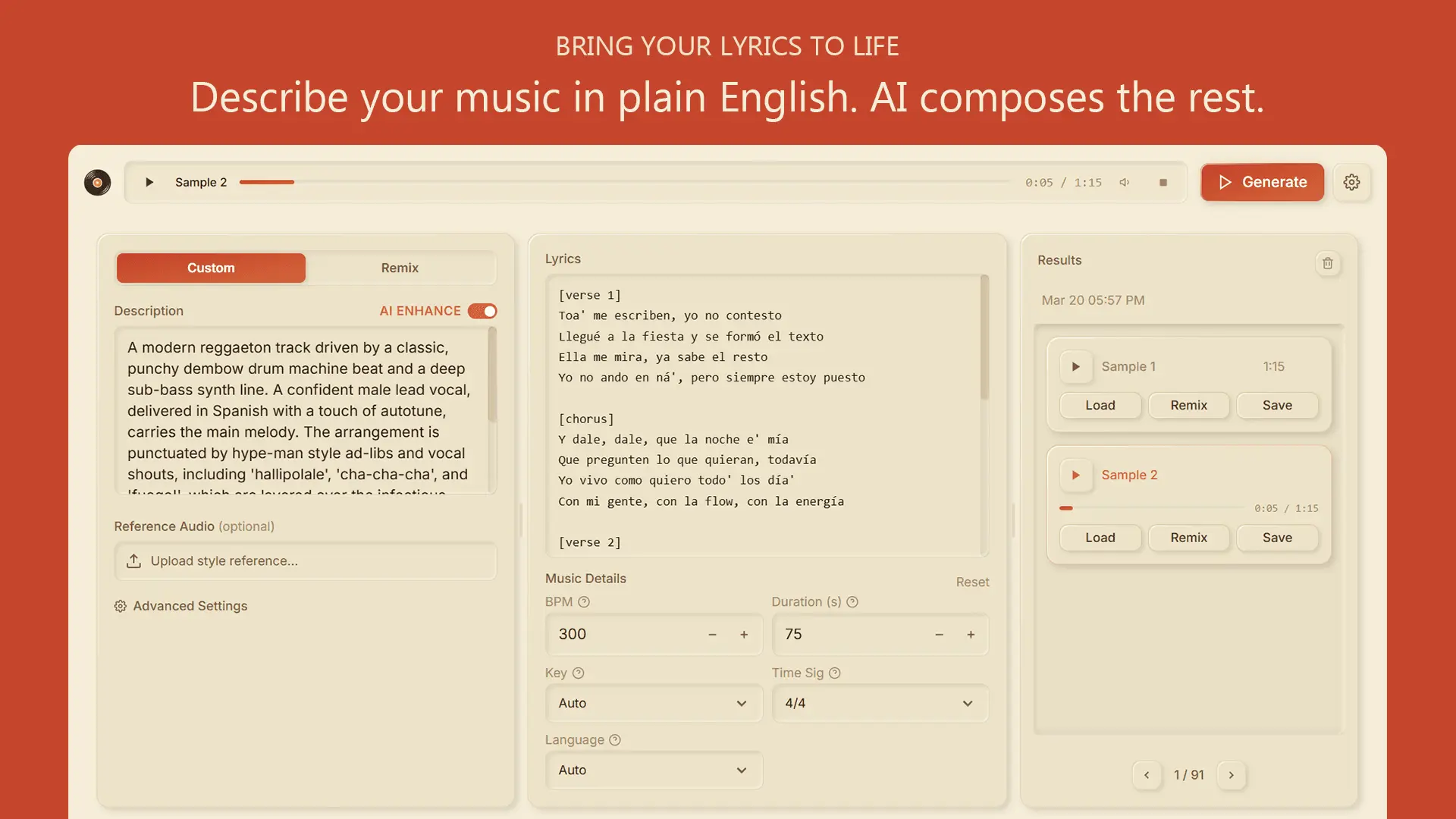The height and width of the screenshot is (819, 1456).
Task: Open the Key dropdown set to Auto
Action: pos(654,703)
